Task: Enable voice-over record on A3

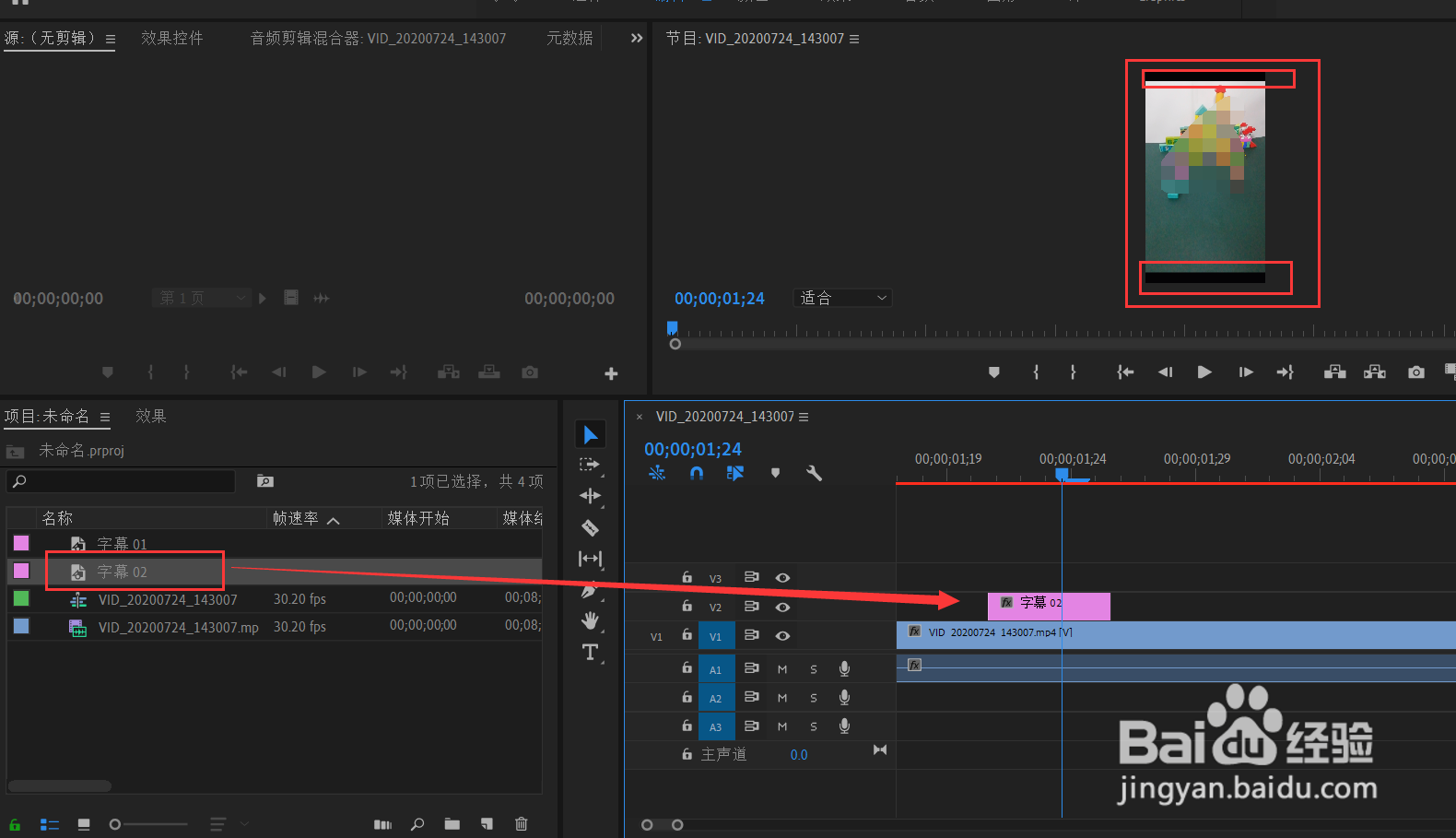Action: tap(844, 726)
